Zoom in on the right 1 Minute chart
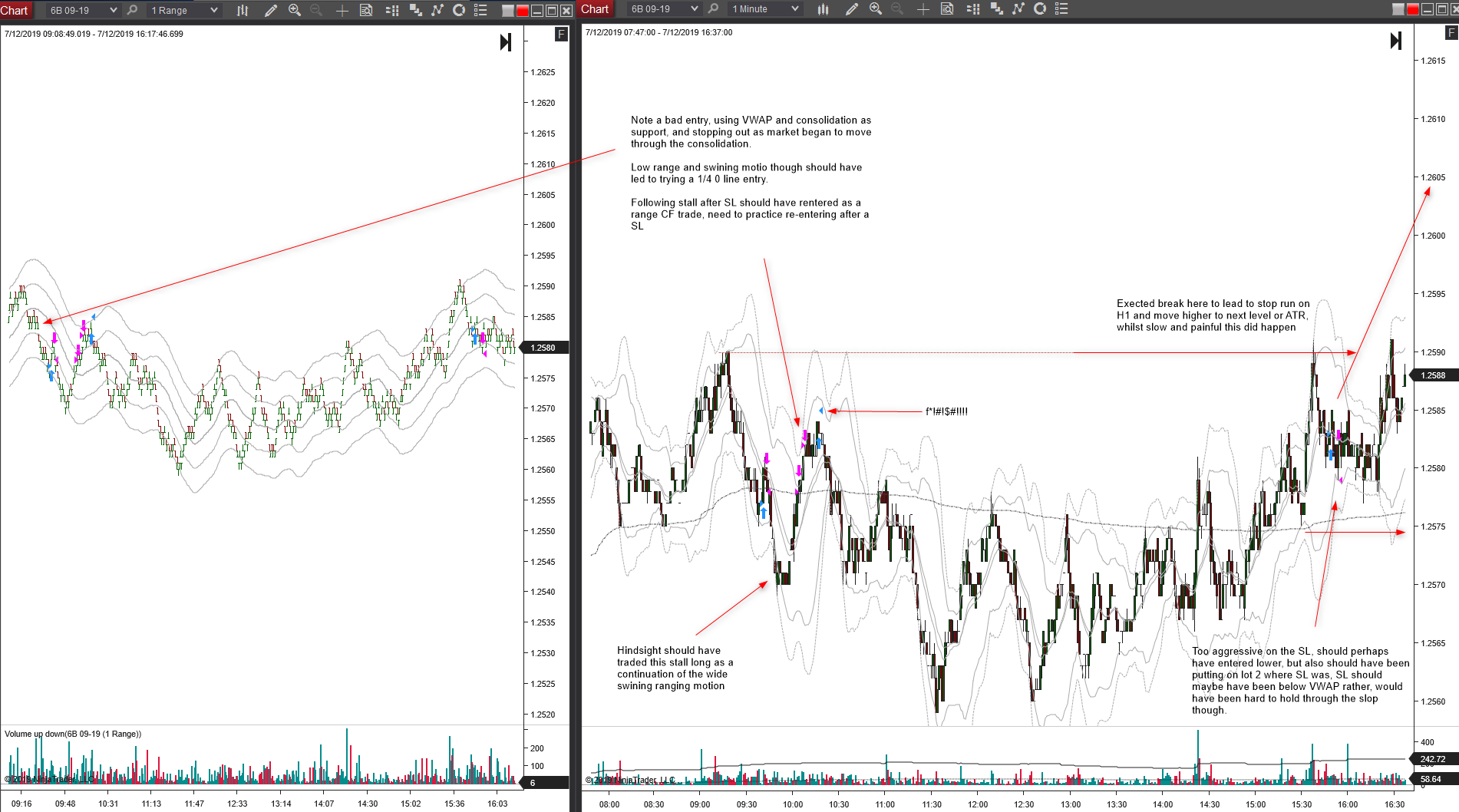The image size is (1459, 812). [x=876, y=9]
